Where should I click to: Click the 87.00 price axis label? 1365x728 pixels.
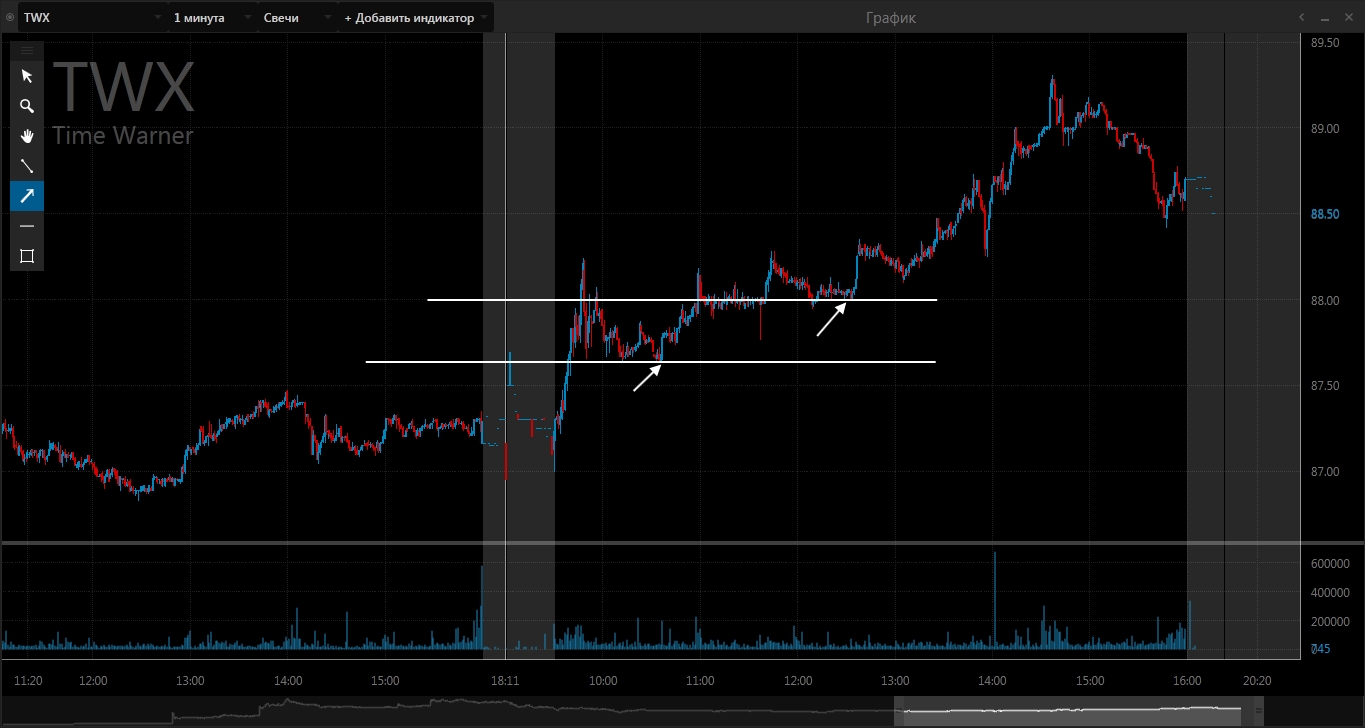click(x=1326, y=471)
